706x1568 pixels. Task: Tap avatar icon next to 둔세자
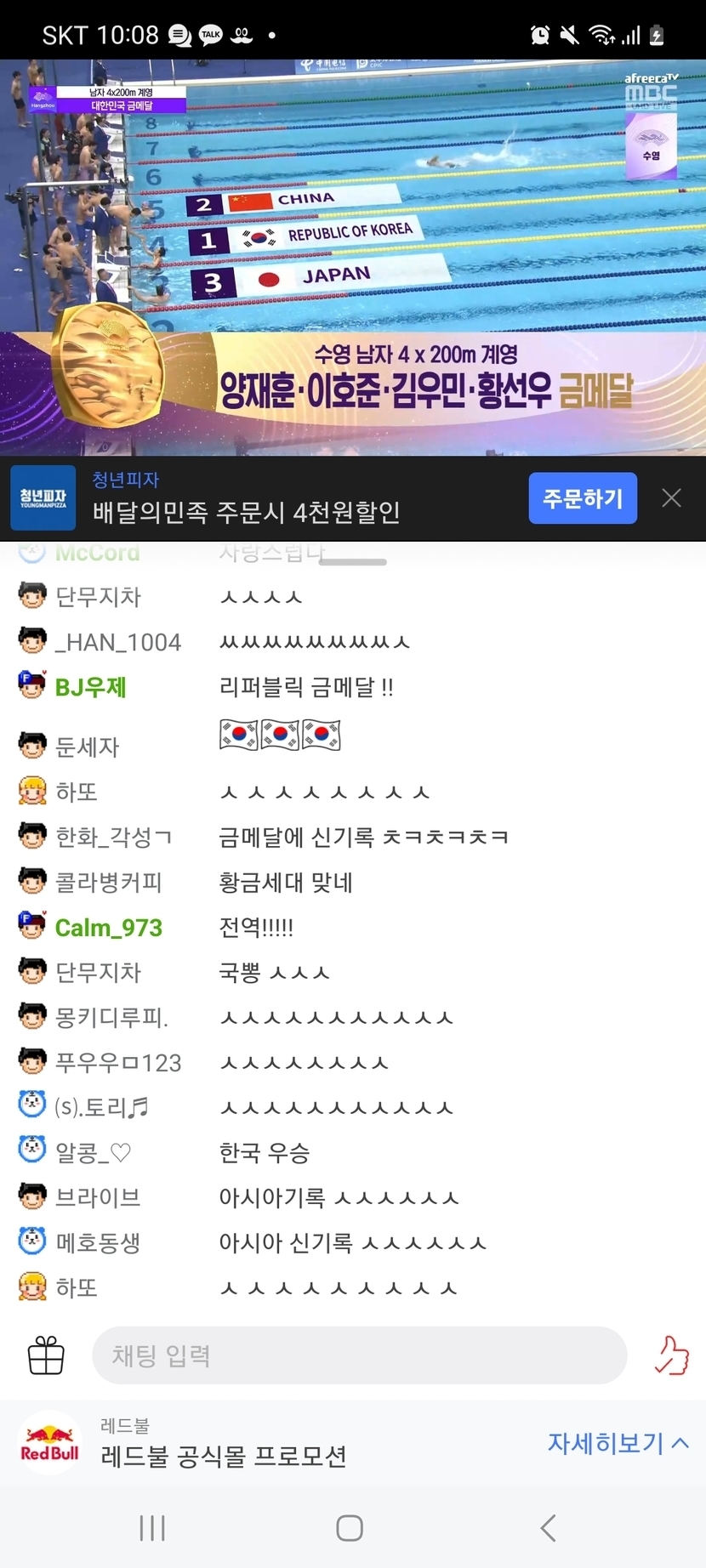pyautogui.click(x=32, y=745)
